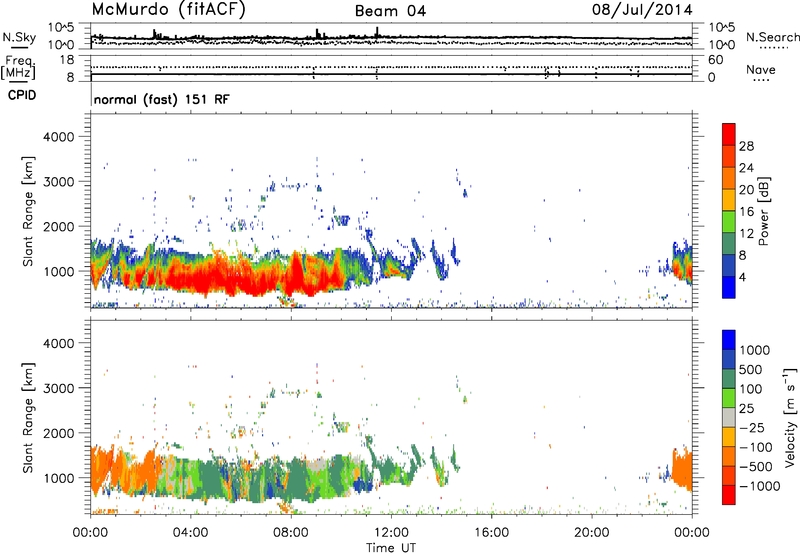Click the 16 value on Power colorbar
This screenshot has width=800, height=554.
coord(746,212)
